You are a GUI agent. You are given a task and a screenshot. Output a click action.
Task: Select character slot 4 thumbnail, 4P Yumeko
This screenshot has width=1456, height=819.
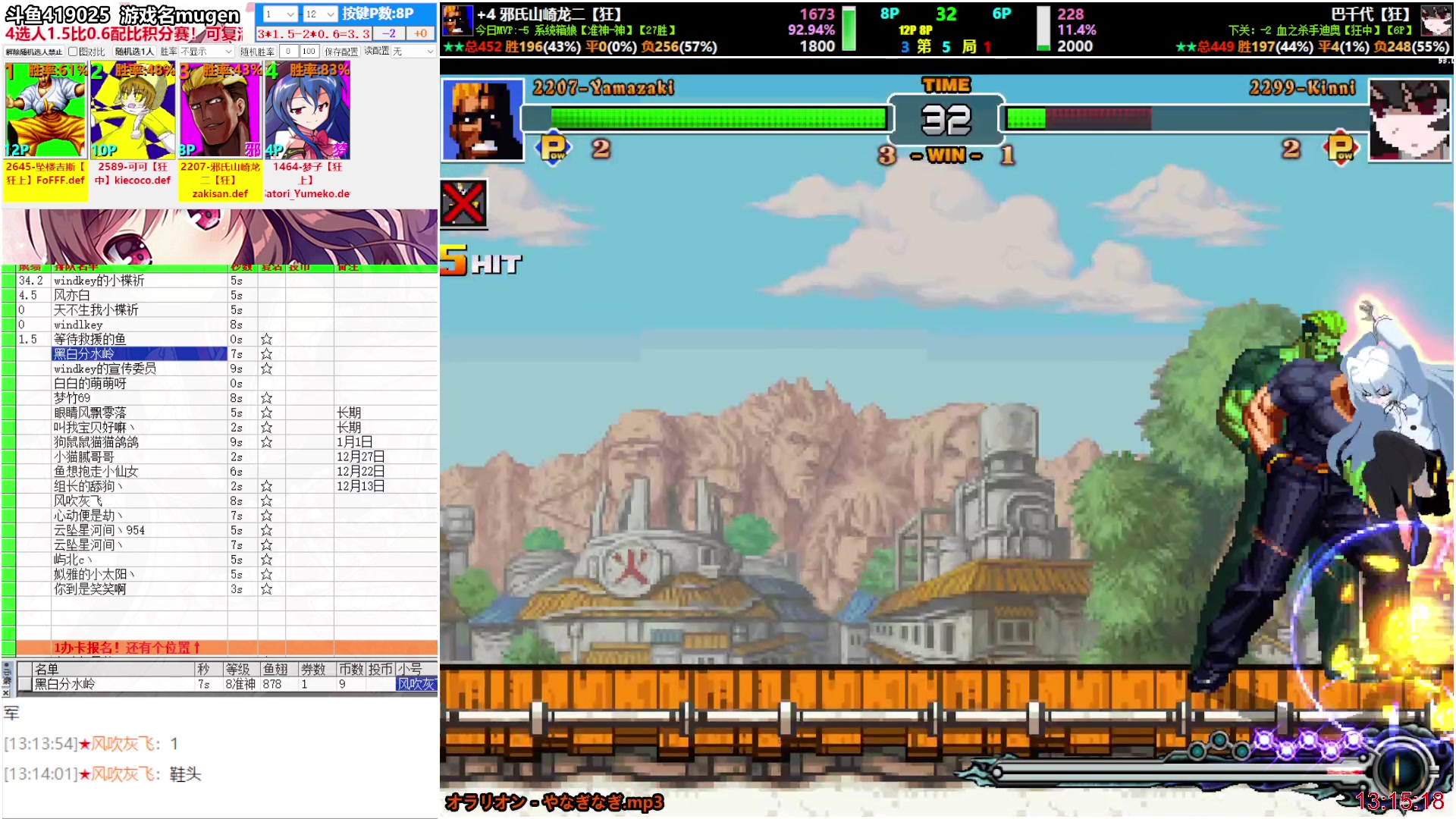(307, 111)
